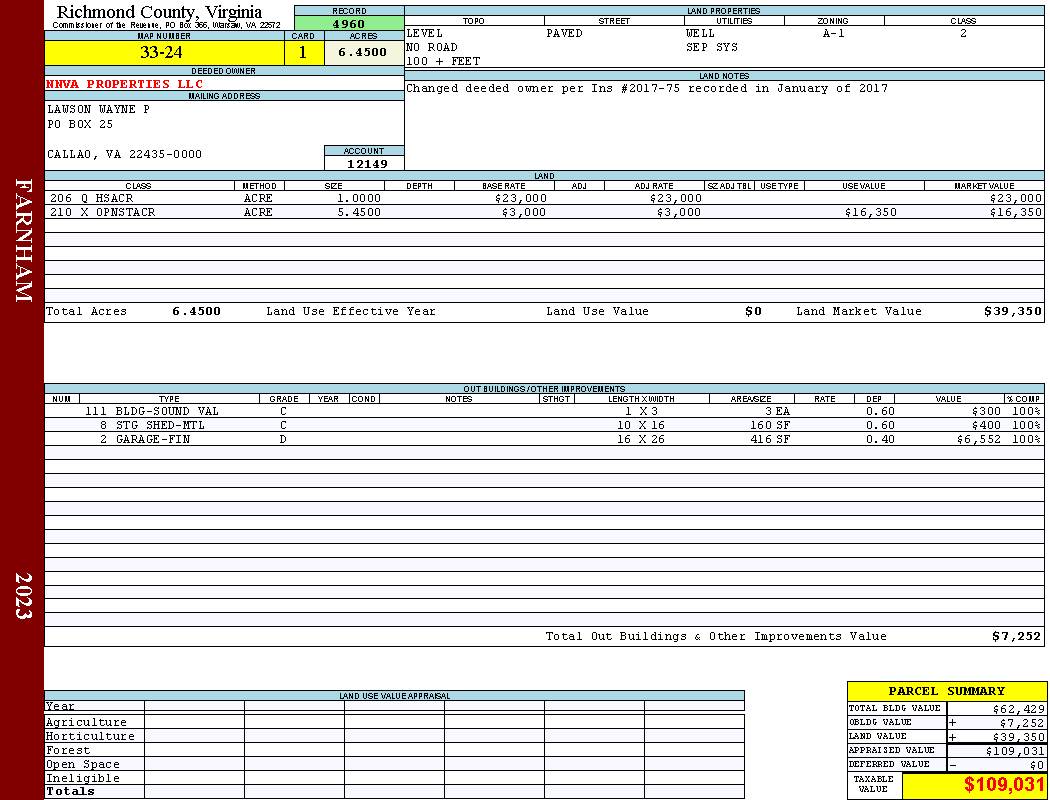Click utilities value SEP SYS
This screenshot has height=800, width=1050.
click(x=712, y=47)
